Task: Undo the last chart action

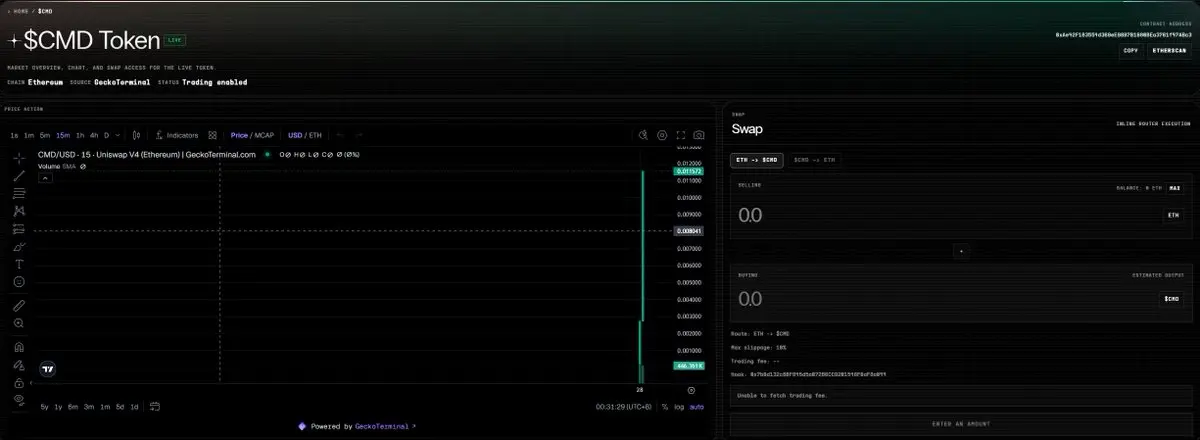Action: tap(340, 135)
